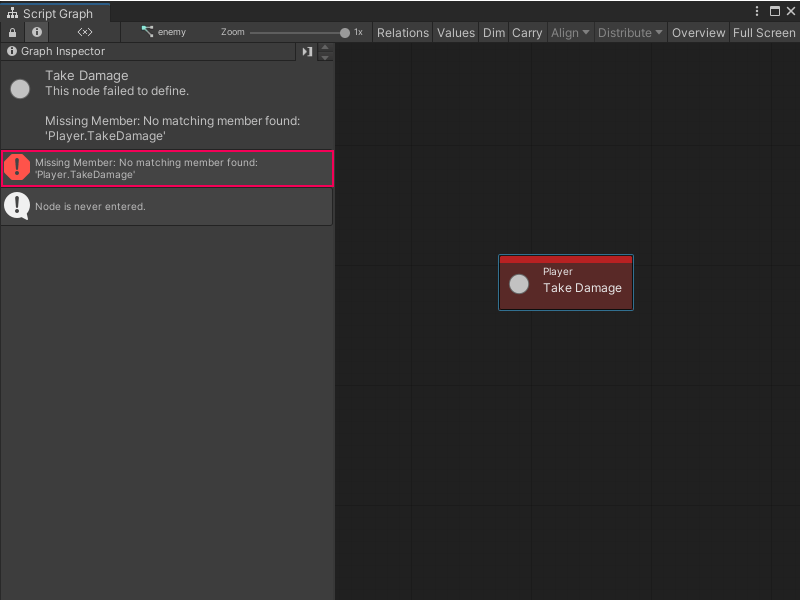Image resolution: width=800 pixels, height=600 pixels.
Task: Switch to the Script Graph tab
Action: click(x=55, y=14)
